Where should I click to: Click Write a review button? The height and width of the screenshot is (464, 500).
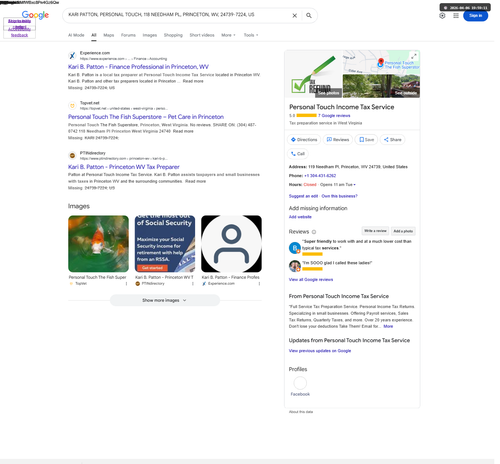pyautogui.click(x=375, y=231)
